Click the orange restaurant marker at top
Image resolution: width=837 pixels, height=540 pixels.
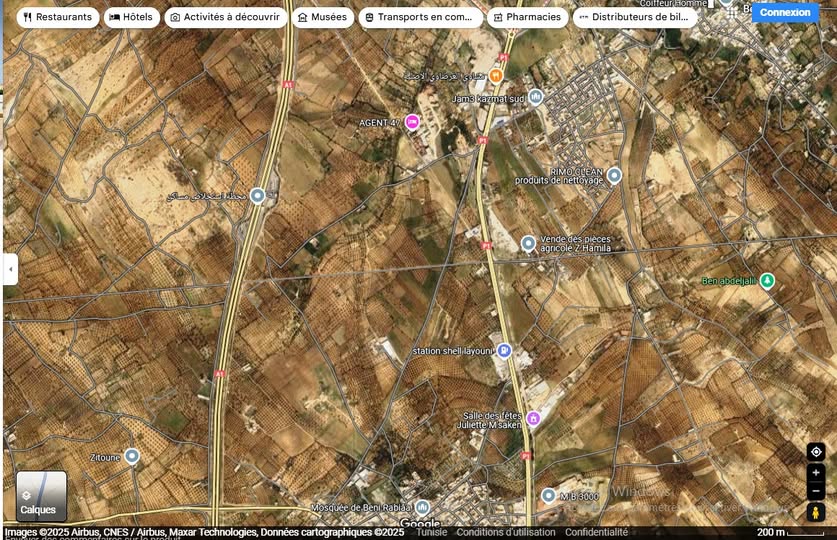(496, 75)
